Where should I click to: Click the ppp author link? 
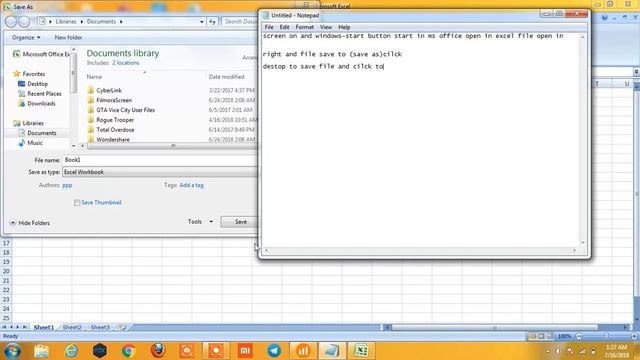[x=67, y=185]
